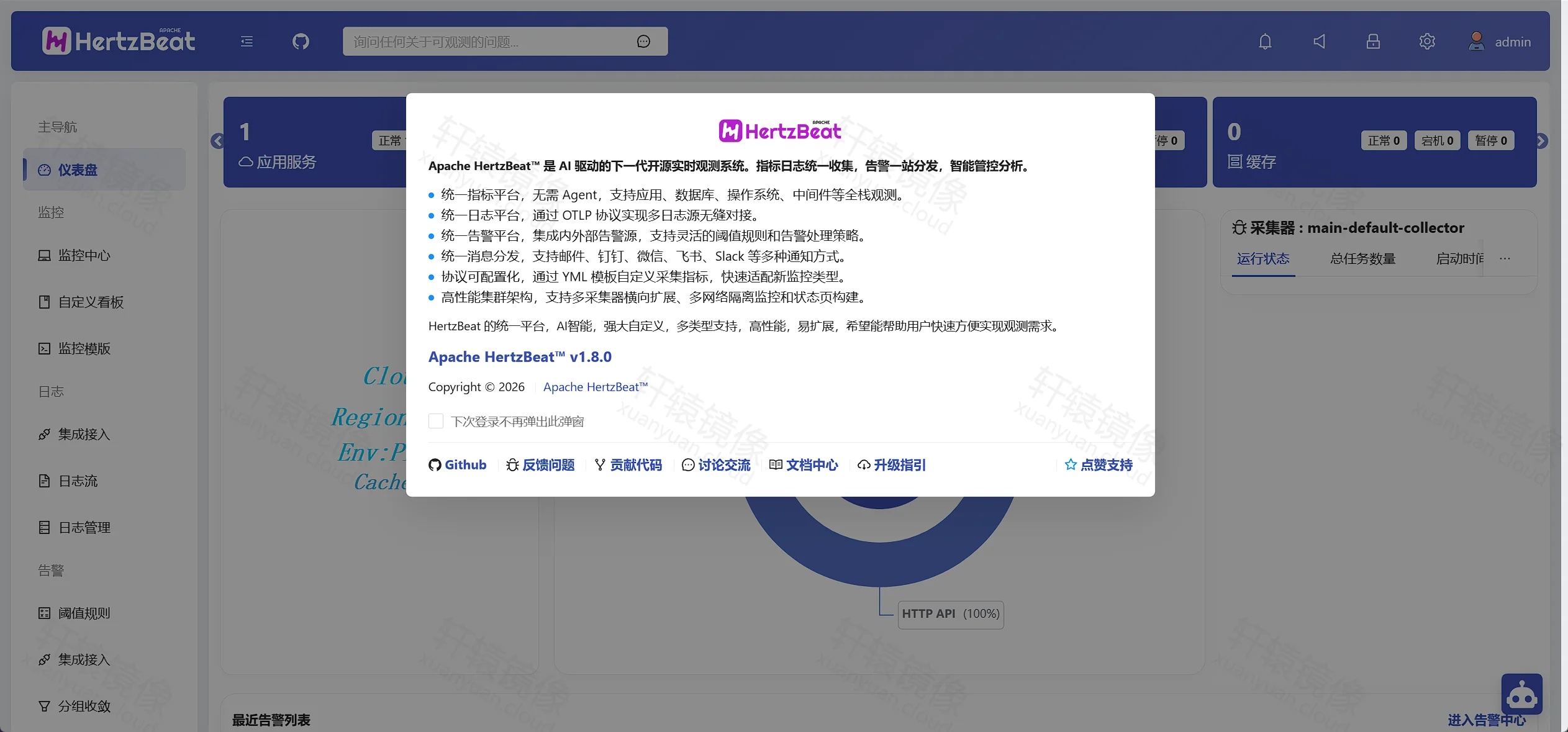1568x732 pixels.
Task: Open the admin user avatar menu
Action: pyautogui.click(x=1500, y=42)
